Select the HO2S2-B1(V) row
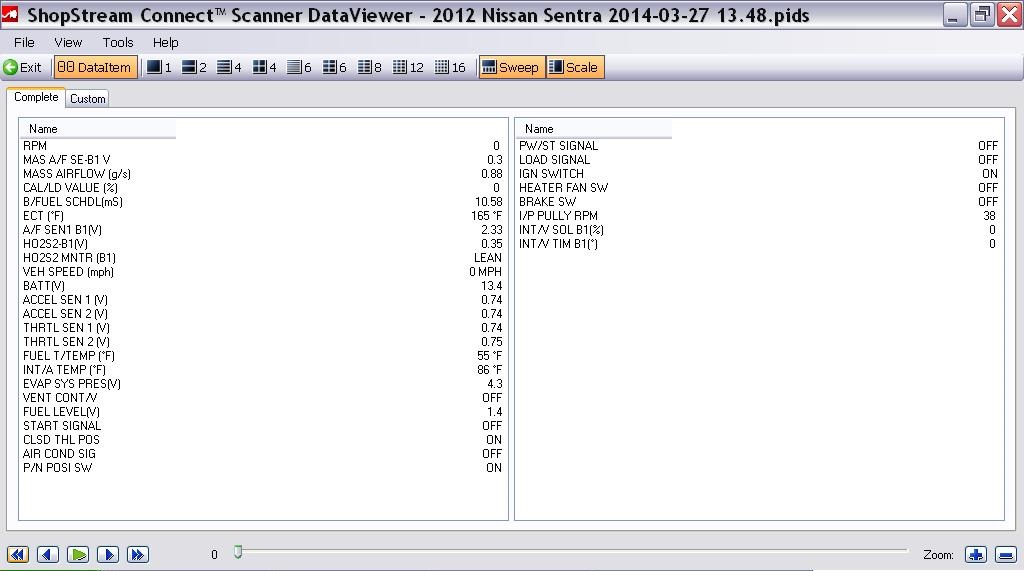Viewport: 1024px width, 571px height. [263, 244]
